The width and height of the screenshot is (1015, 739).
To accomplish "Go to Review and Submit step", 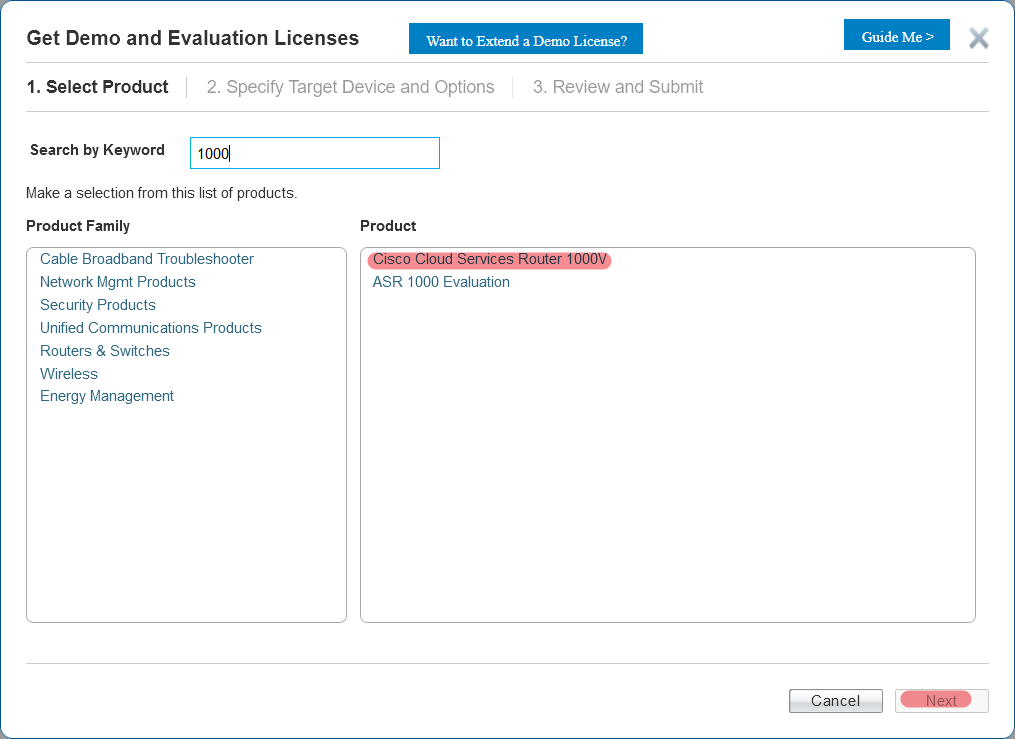I will (x=618, y=87).
